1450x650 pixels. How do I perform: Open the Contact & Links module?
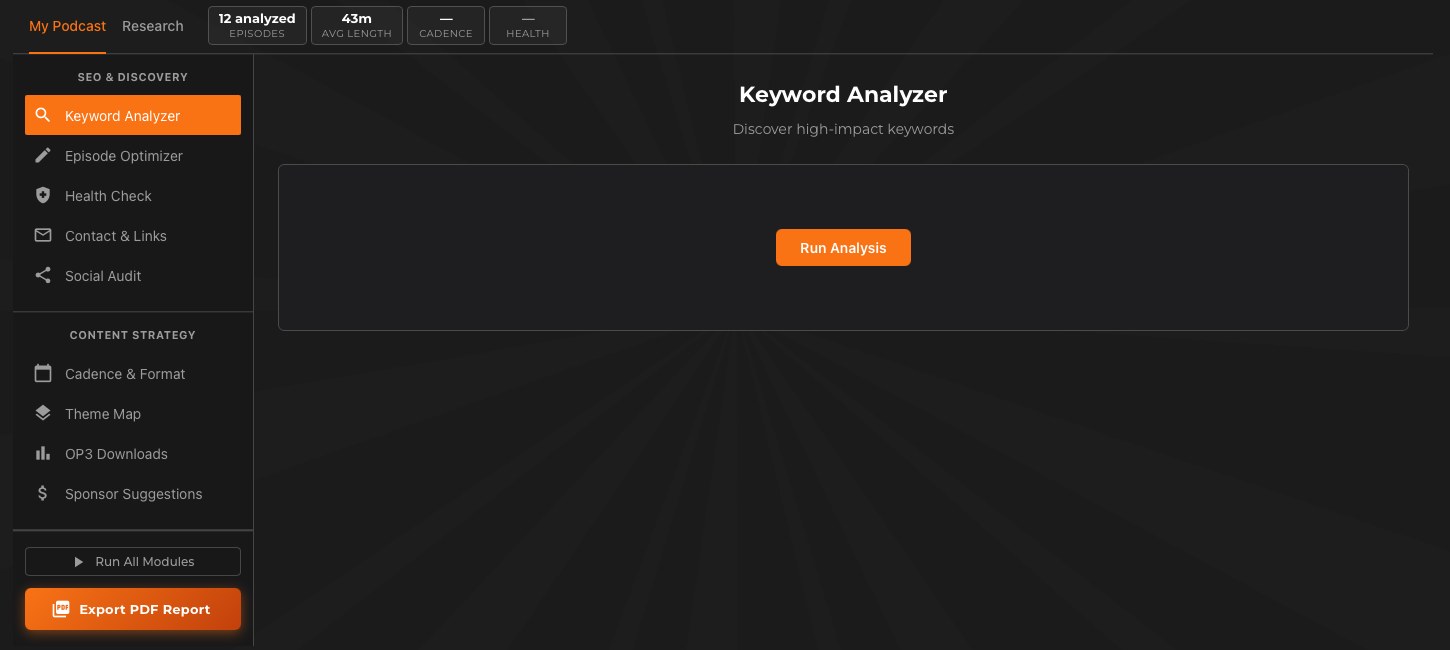point(133,235)
